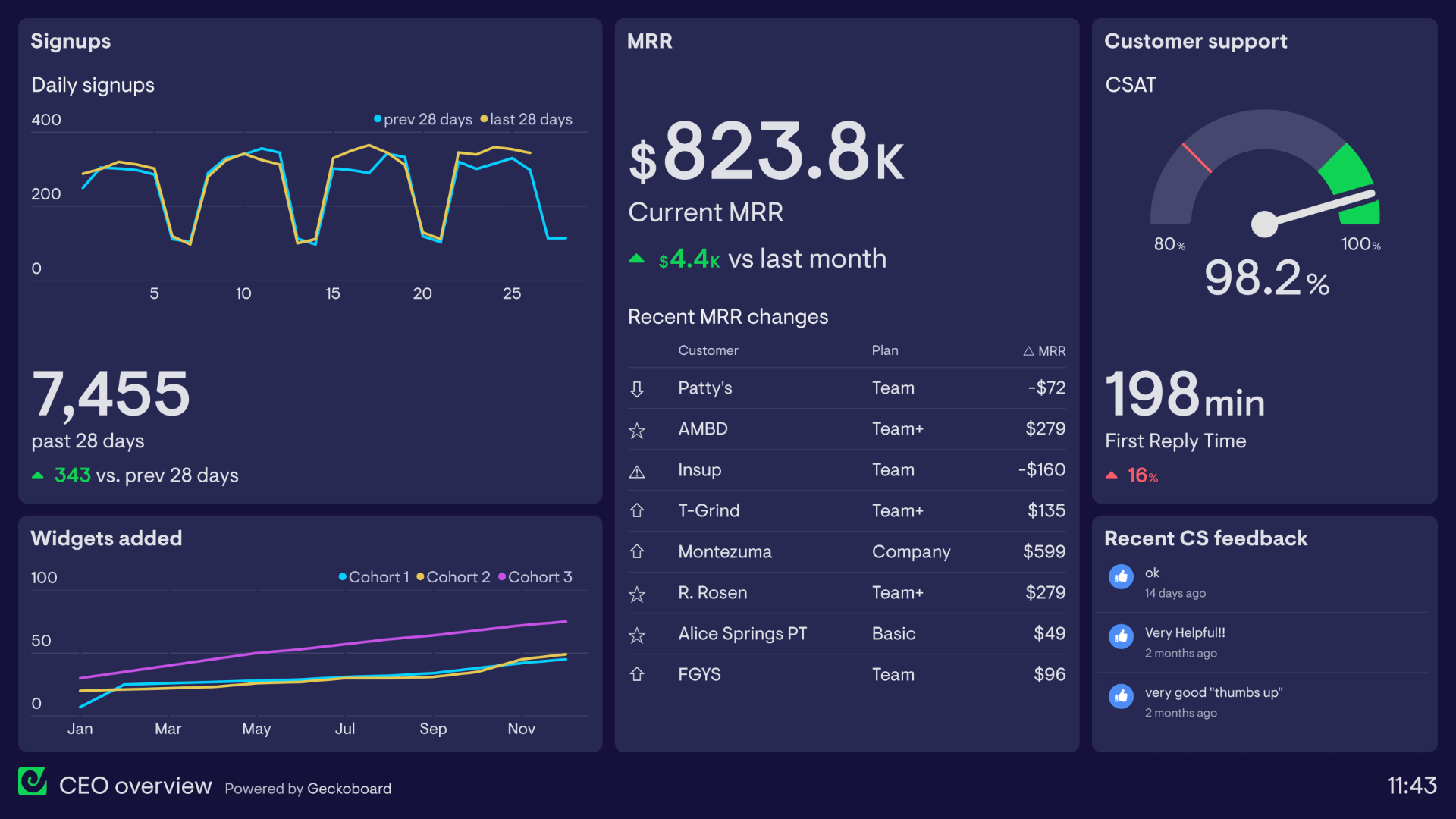Screen dimensions: 1456x819
Task: Click the star icon next to AMBD
Action: coord(637,431)
